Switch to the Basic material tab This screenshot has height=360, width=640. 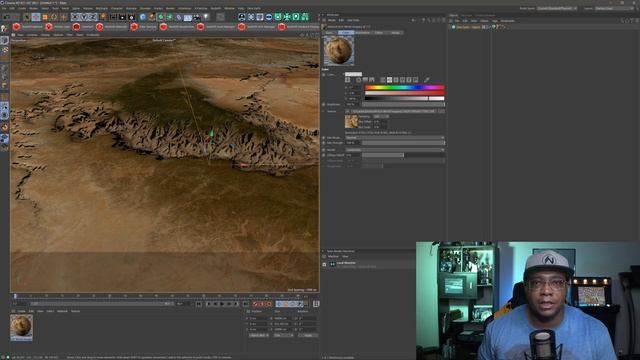click(330, 33)
